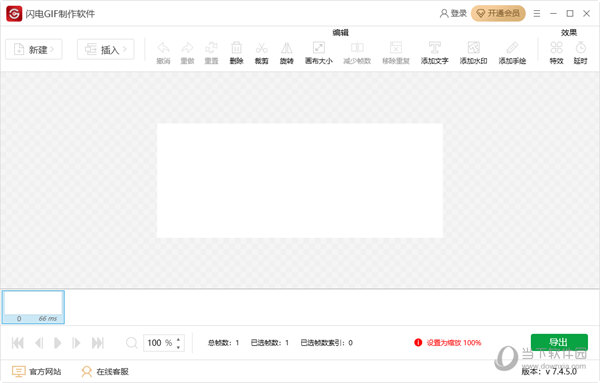Click the white canvas in preview area
This screenshot has height=383, width=600.
tap(300, 180)
